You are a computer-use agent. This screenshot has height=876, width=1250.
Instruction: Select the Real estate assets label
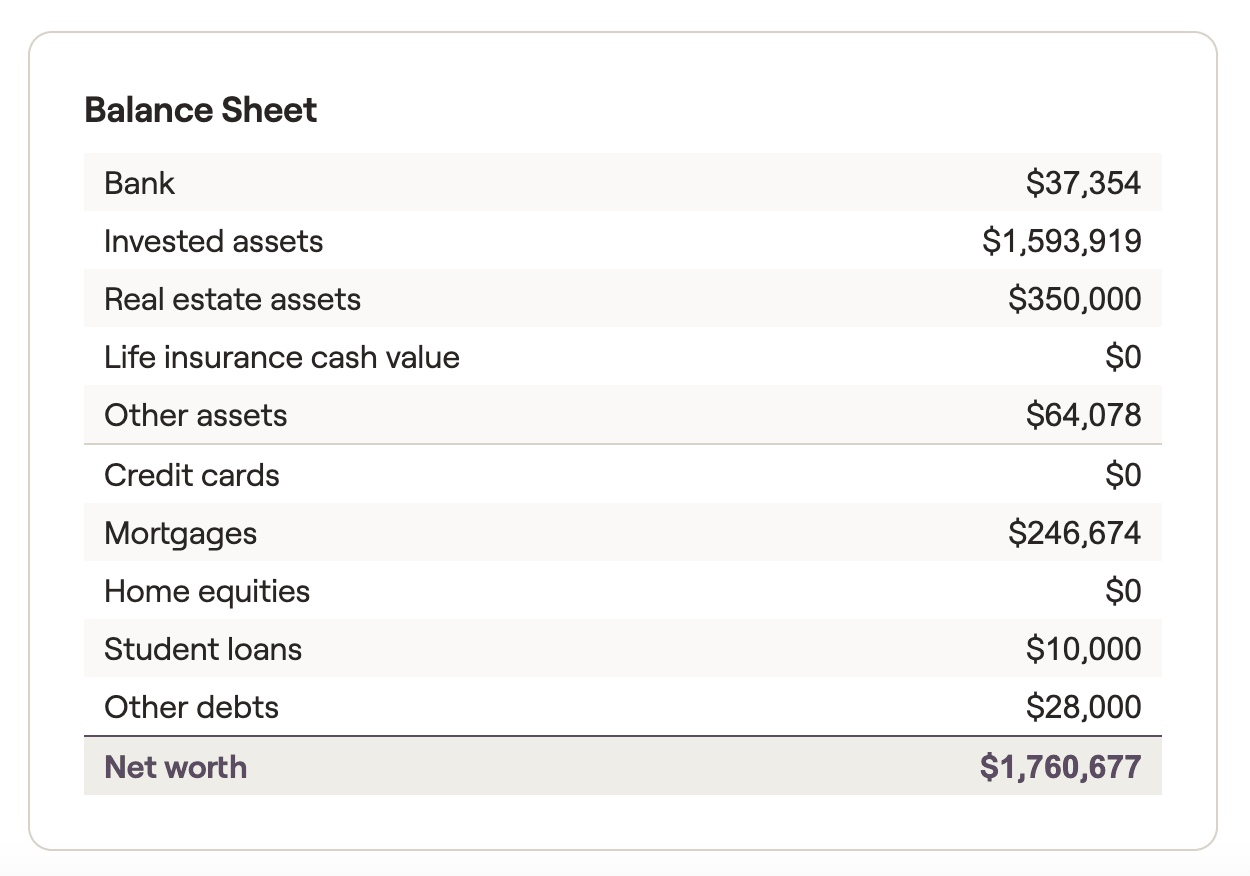tap(232, 299)
